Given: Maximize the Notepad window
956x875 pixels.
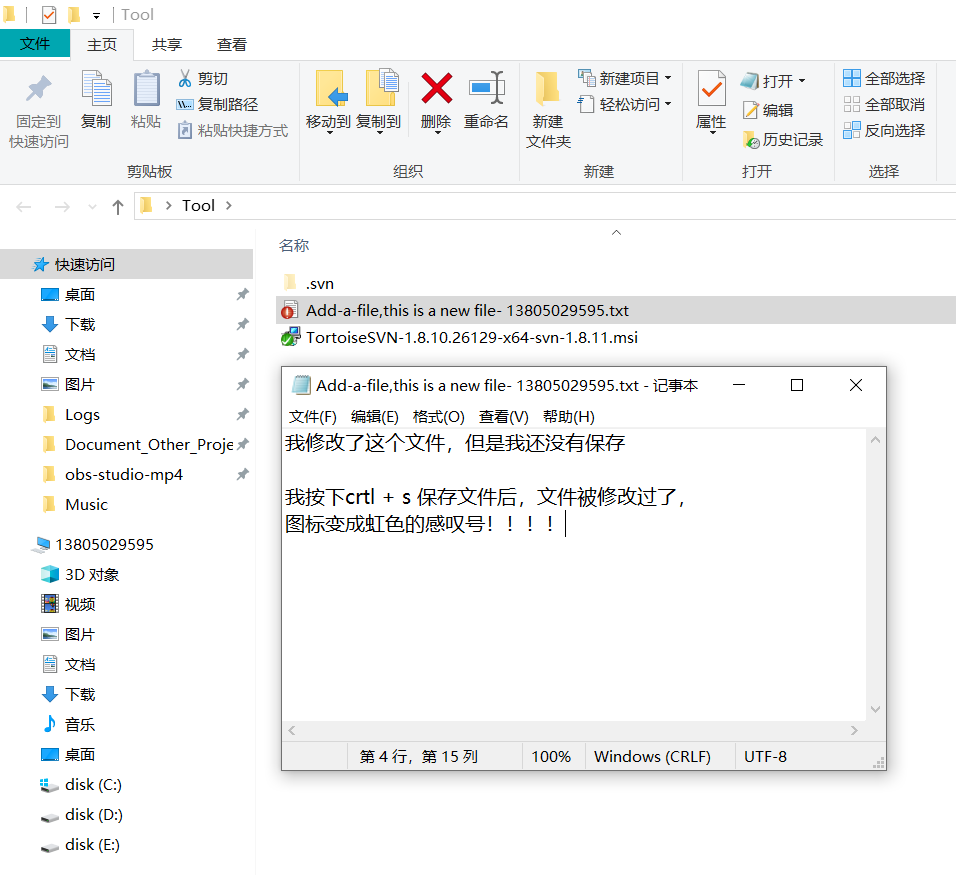Looking at the screenshot, I should (796, 385).
